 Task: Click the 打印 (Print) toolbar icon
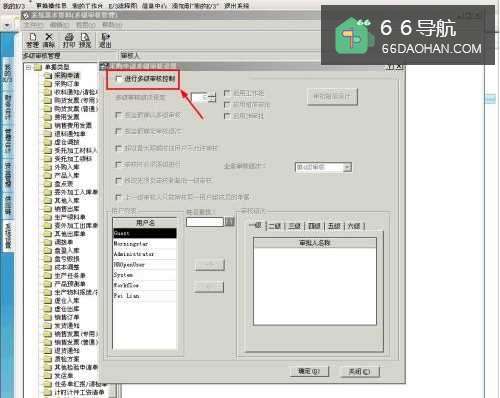coord(69,40)
